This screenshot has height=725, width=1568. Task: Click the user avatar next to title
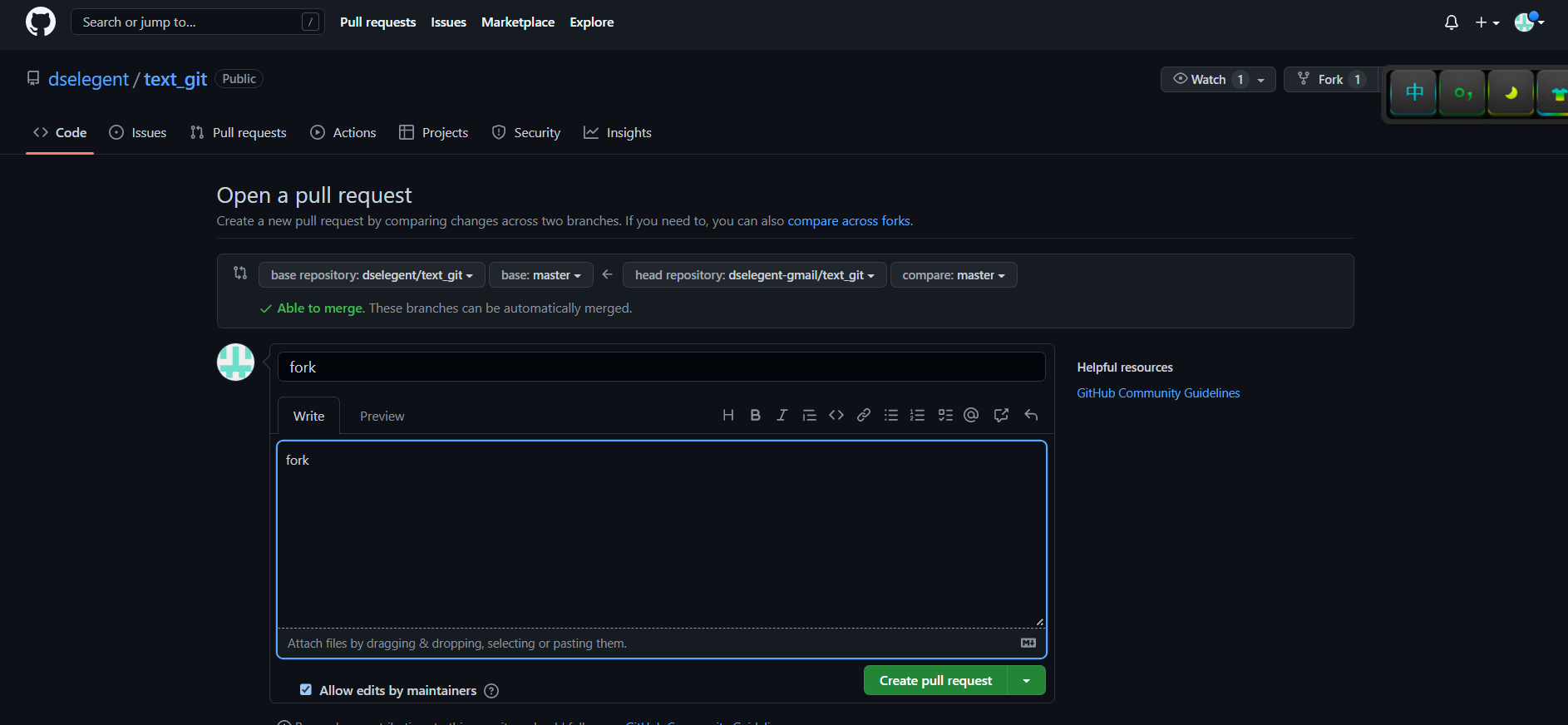click(235, 362)
